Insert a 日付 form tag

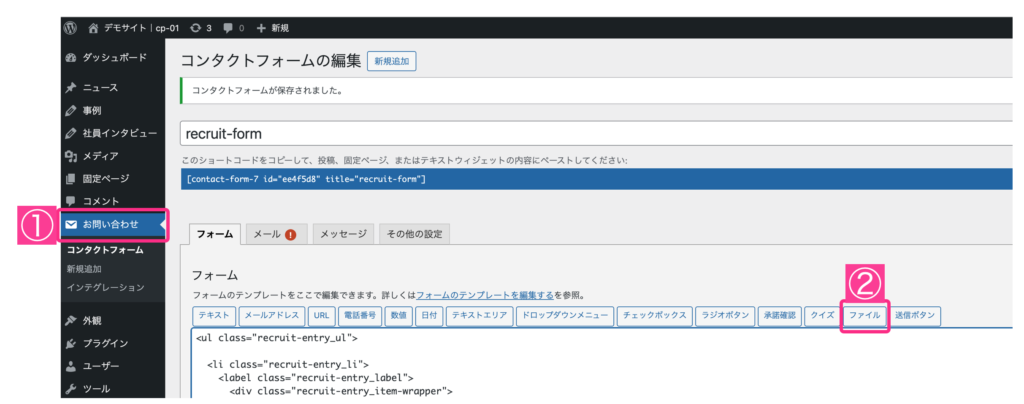429,316
